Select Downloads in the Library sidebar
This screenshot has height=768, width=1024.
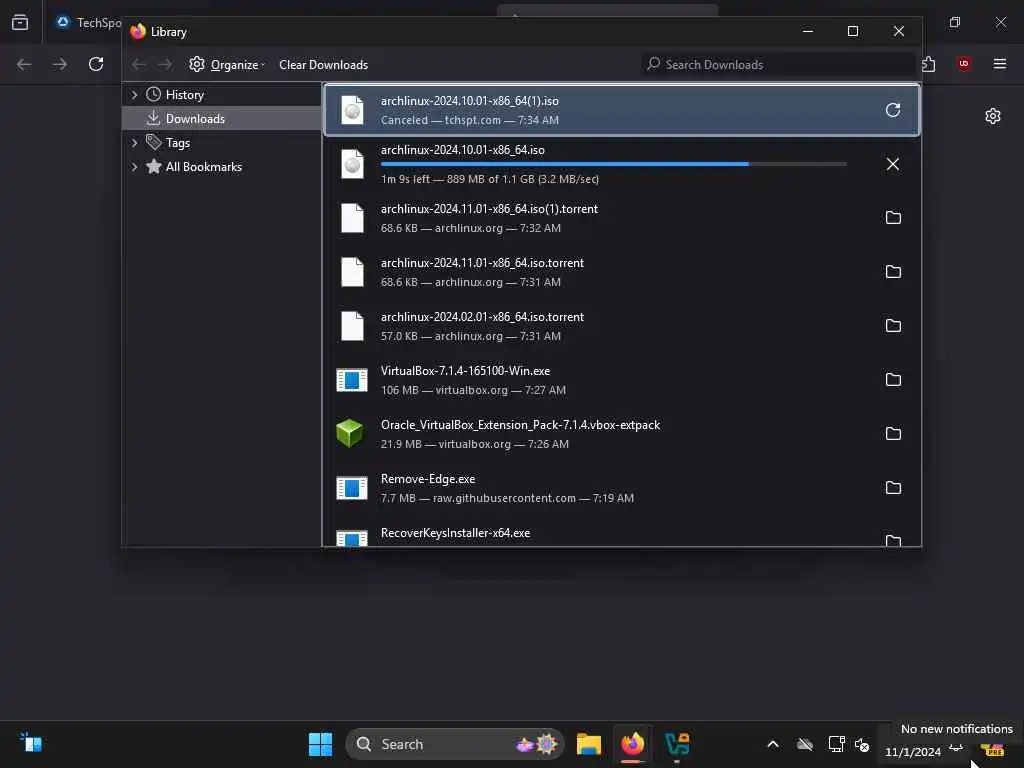tap(195, 118)
